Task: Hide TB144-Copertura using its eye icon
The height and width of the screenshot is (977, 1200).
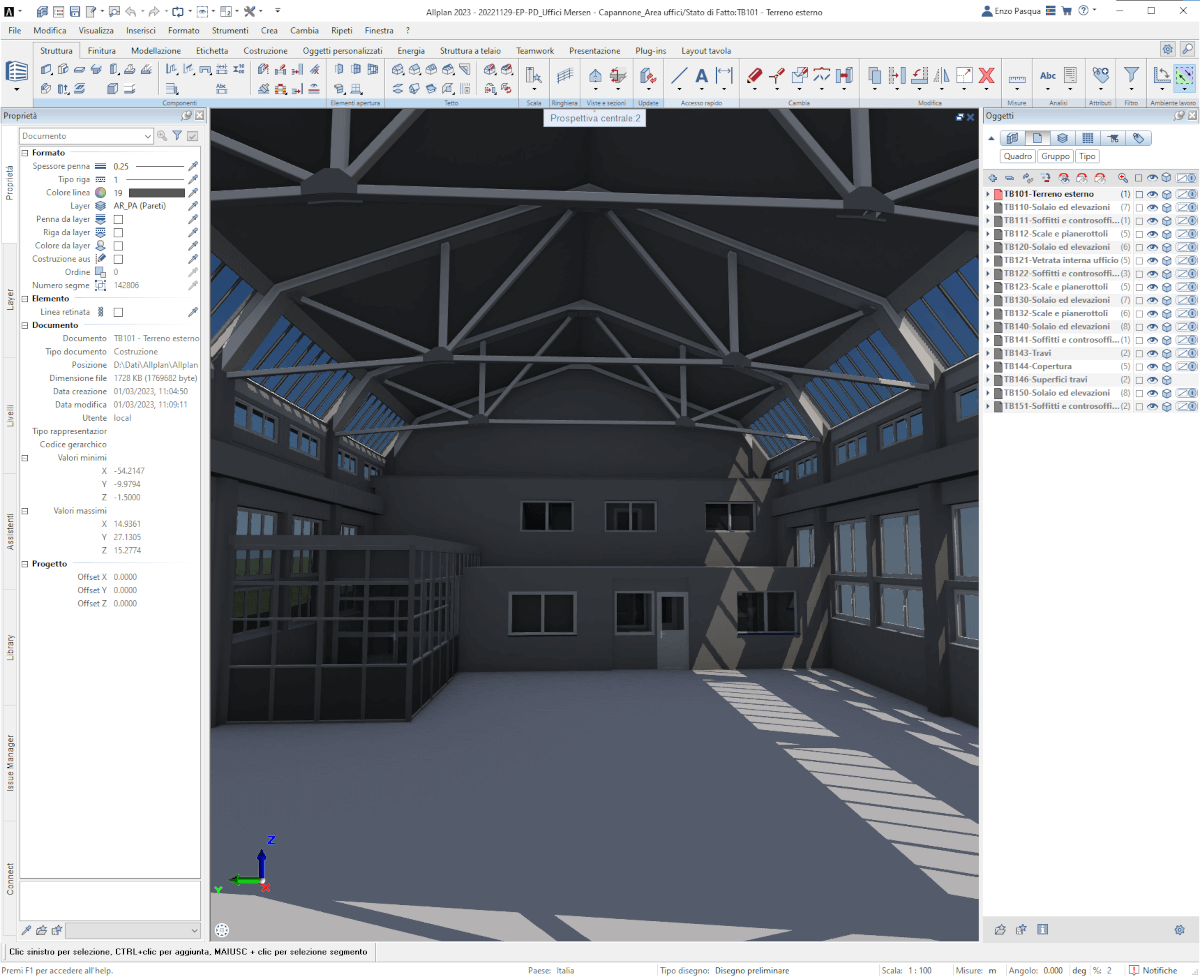Action: point(1152,367)
